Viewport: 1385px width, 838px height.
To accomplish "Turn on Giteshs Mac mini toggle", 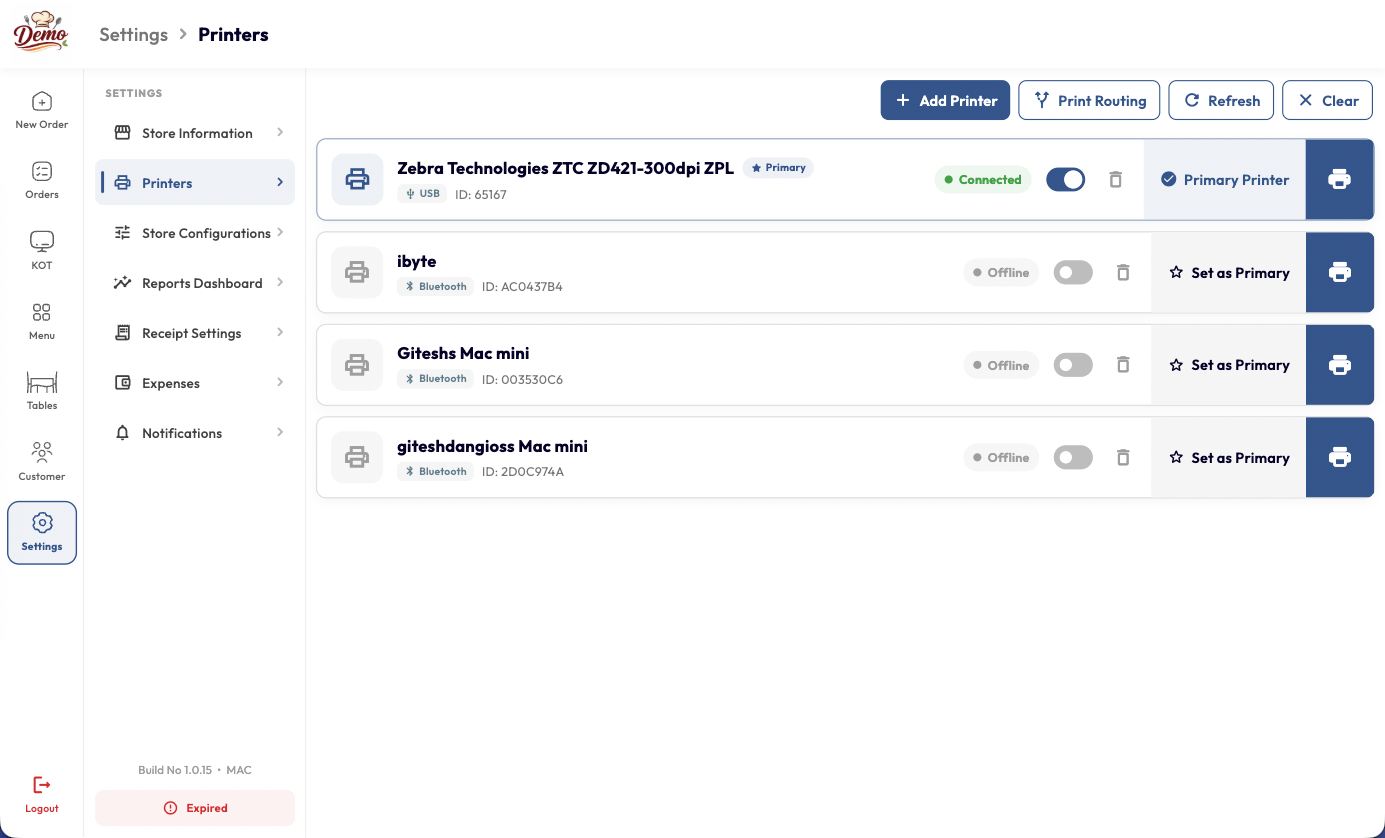I will pos(1073,365).
